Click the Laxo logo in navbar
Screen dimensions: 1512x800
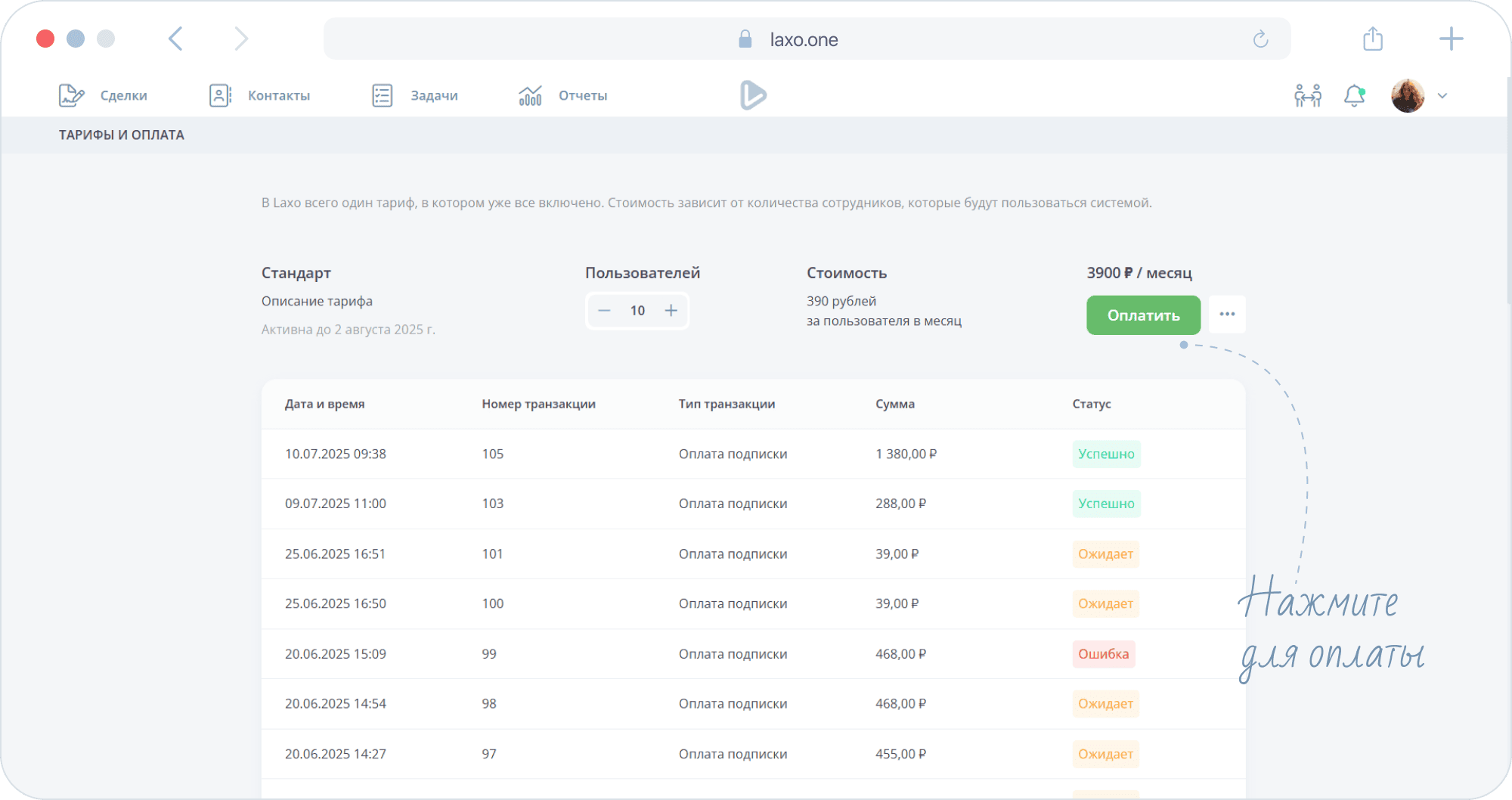click(753, 95)
